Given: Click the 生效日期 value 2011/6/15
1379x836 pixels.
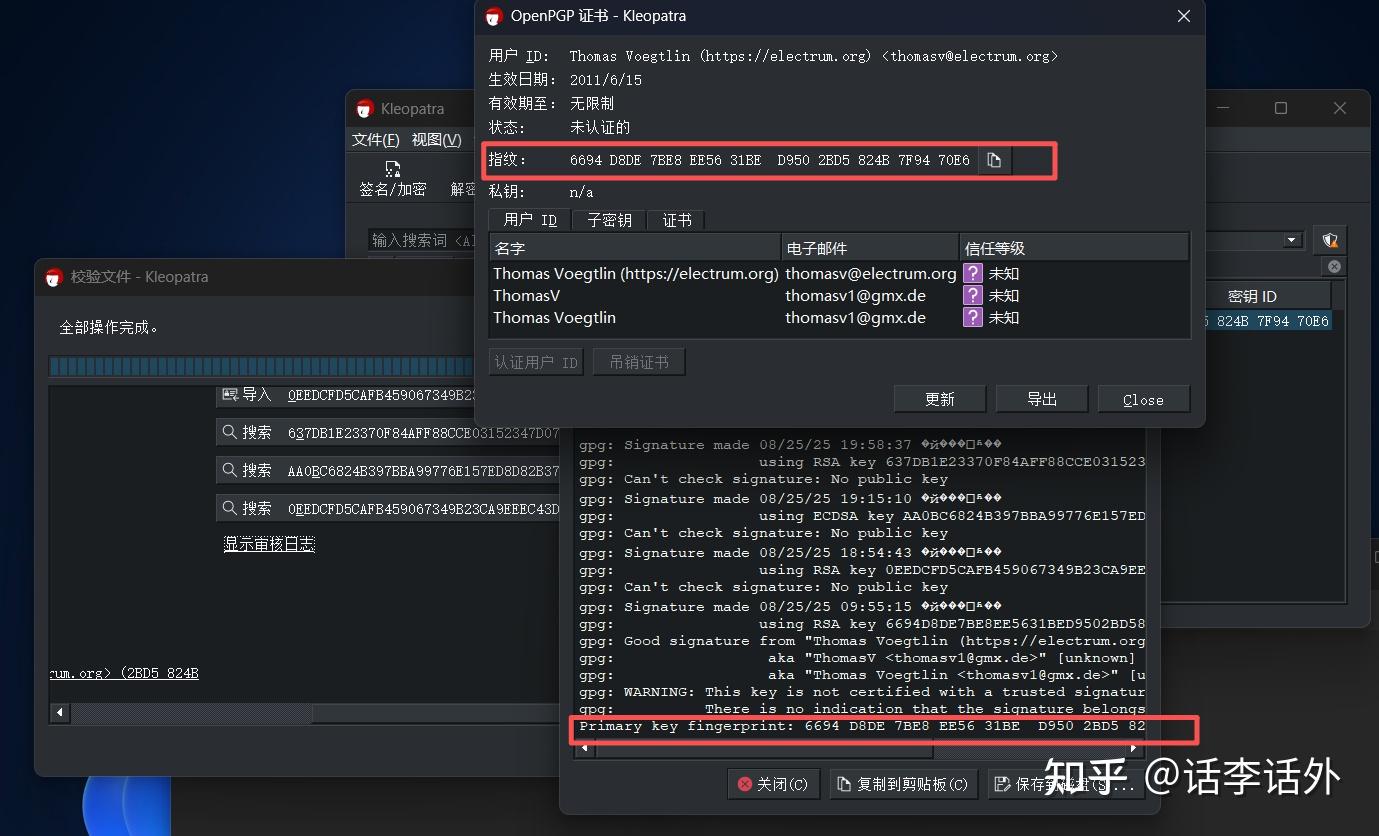Looking at the screenshot, I should (x=606, y=80).
